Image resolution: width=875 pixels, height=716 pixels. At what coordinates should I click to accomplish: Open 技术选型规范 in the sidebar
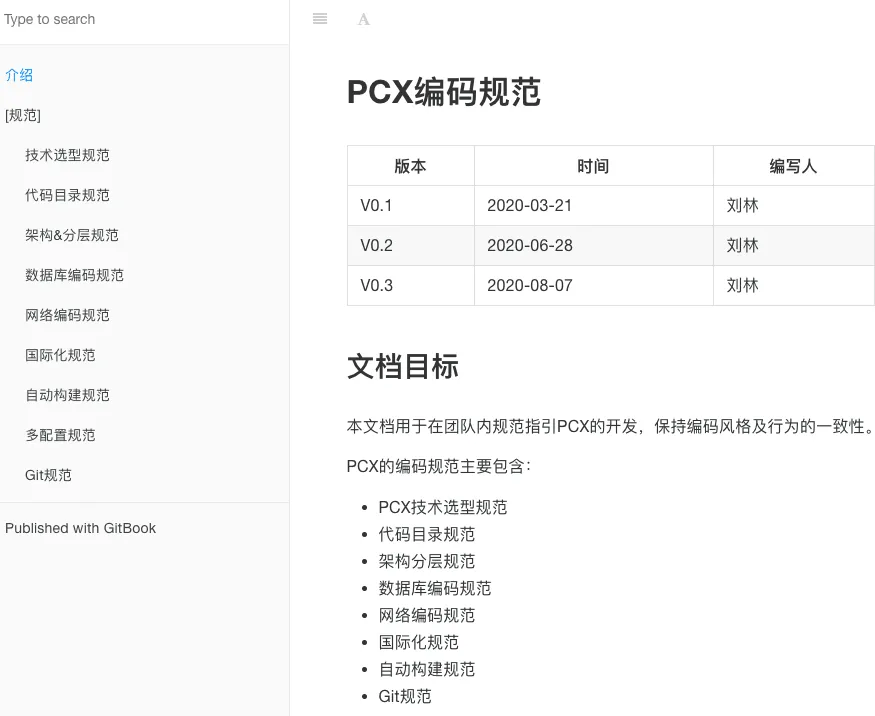pos(67,155)
